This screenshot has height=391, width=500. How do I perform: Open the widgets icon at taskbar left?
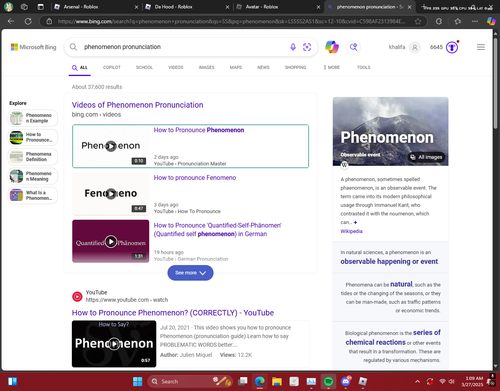point(12,381)
